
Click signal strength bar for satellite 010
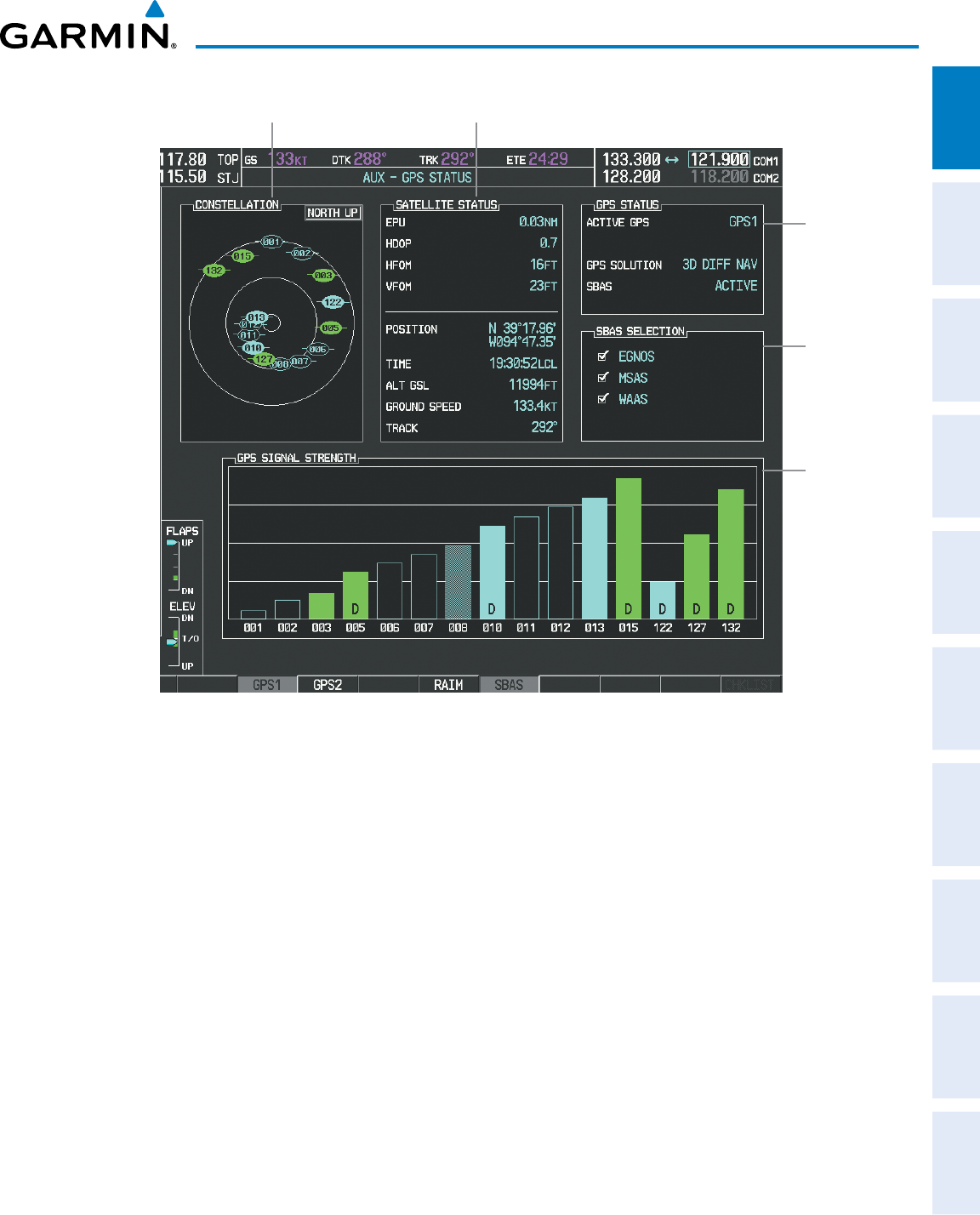[x=493, y=573]
